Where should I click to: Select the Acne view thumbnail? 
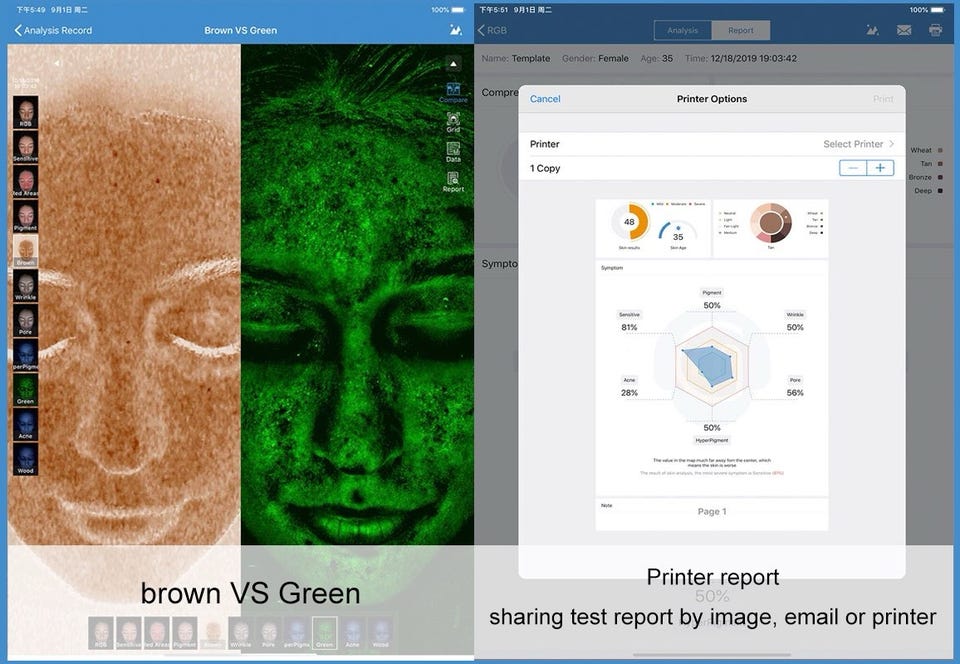pos(26,424)
